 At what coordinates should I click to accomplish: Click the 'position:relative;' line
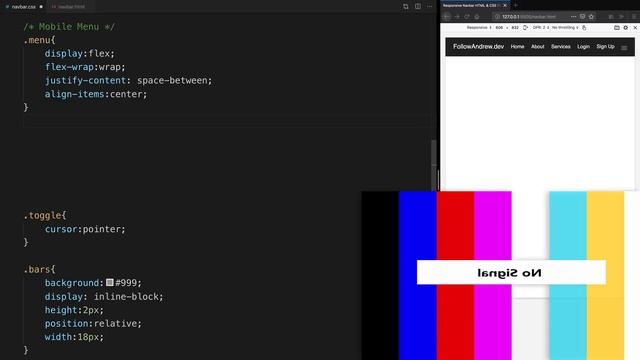[93, 323]
